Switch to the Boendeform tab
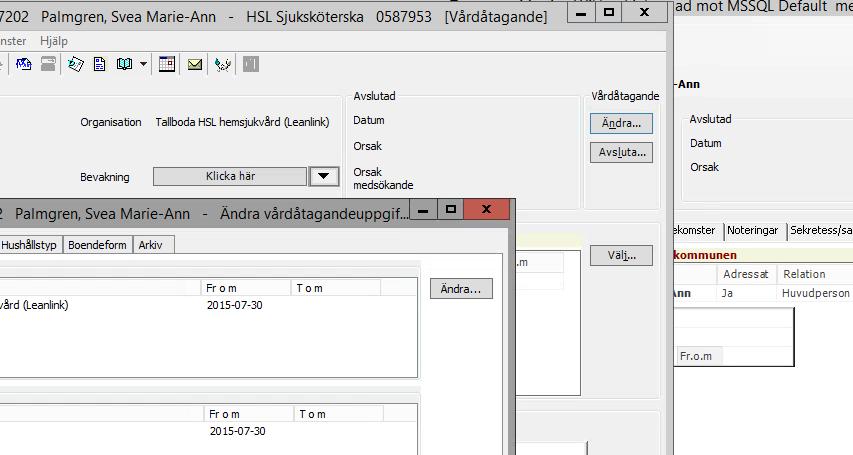853x455 pixels. [97, 245]
